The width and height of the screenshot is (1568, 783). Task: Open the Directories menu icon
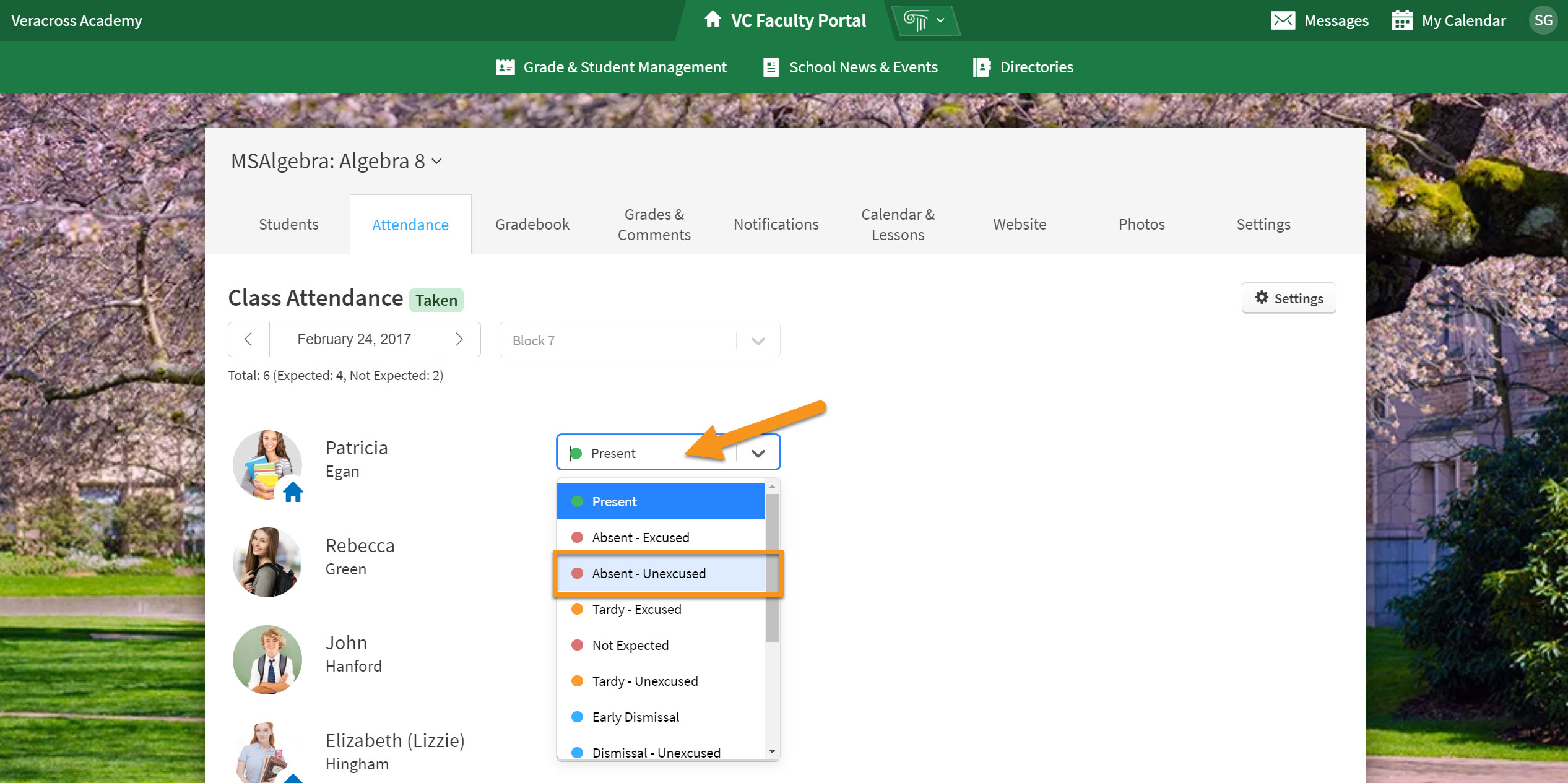point(982,67)
